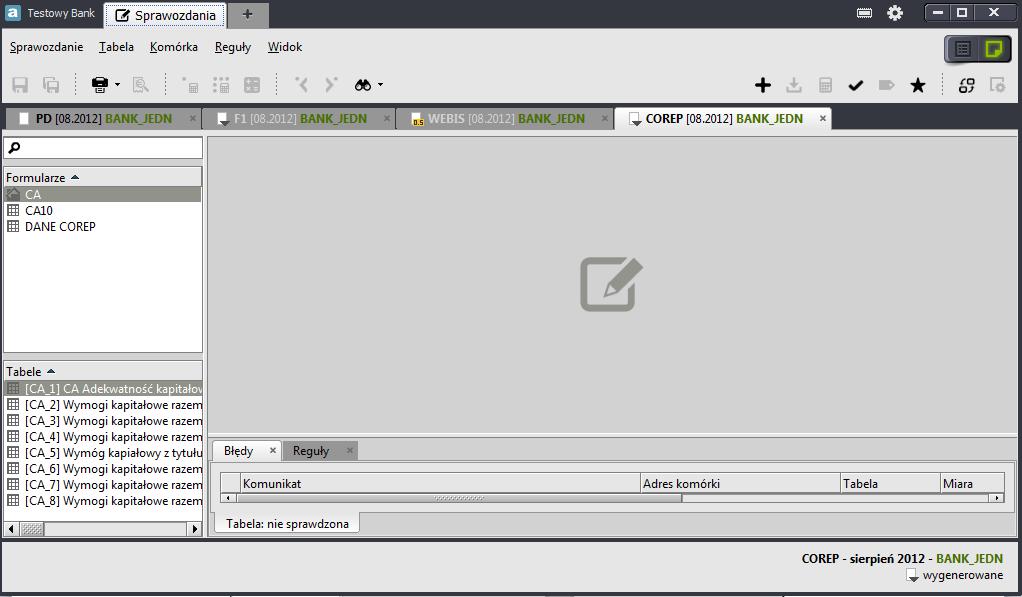Screen dimensions: 1022x597
Task: Click the plus add icon
Action: click(763, 85)
